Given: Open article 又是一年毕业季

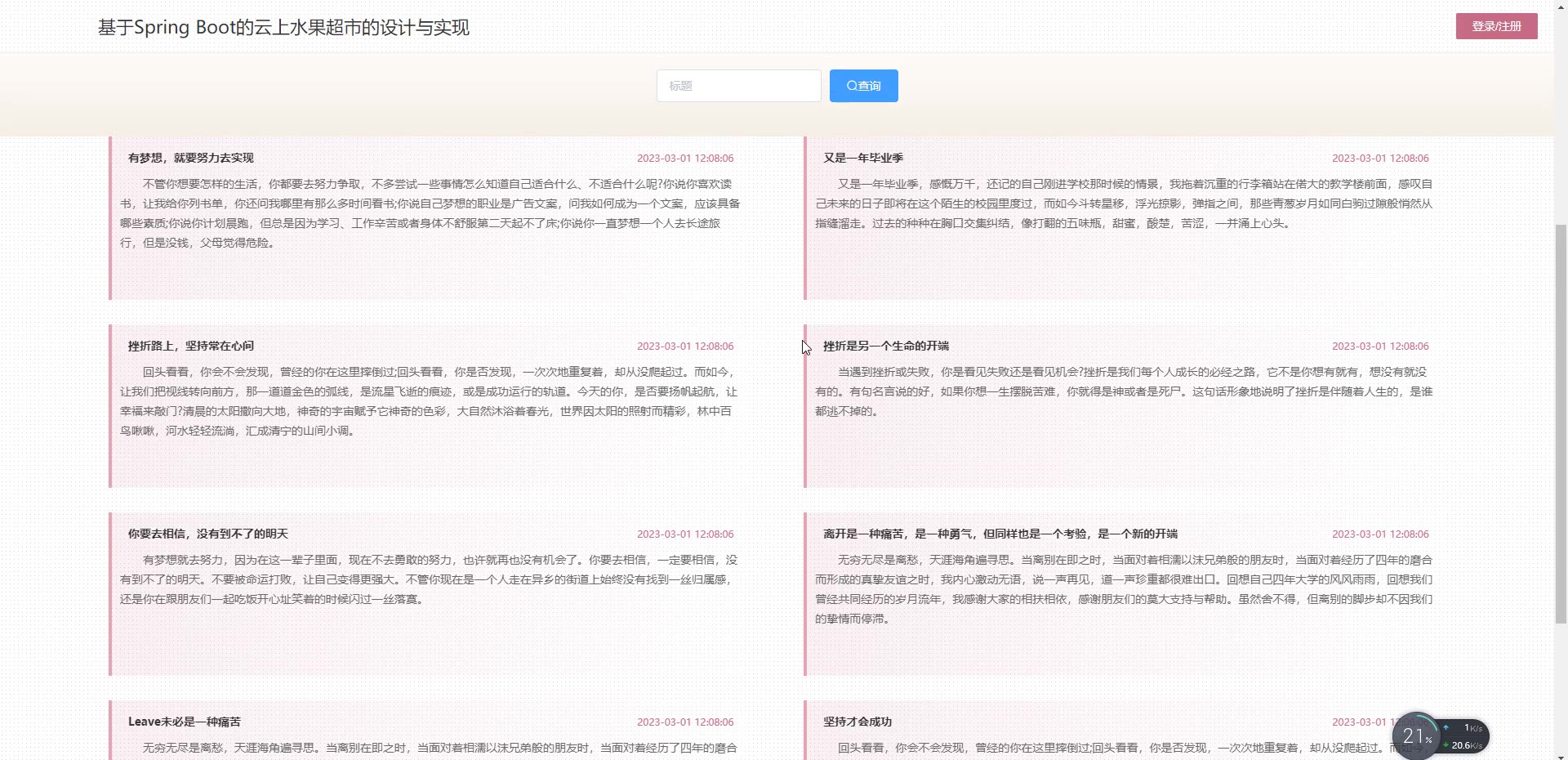Looking at the screenshot, I should (x=863, y=158).
